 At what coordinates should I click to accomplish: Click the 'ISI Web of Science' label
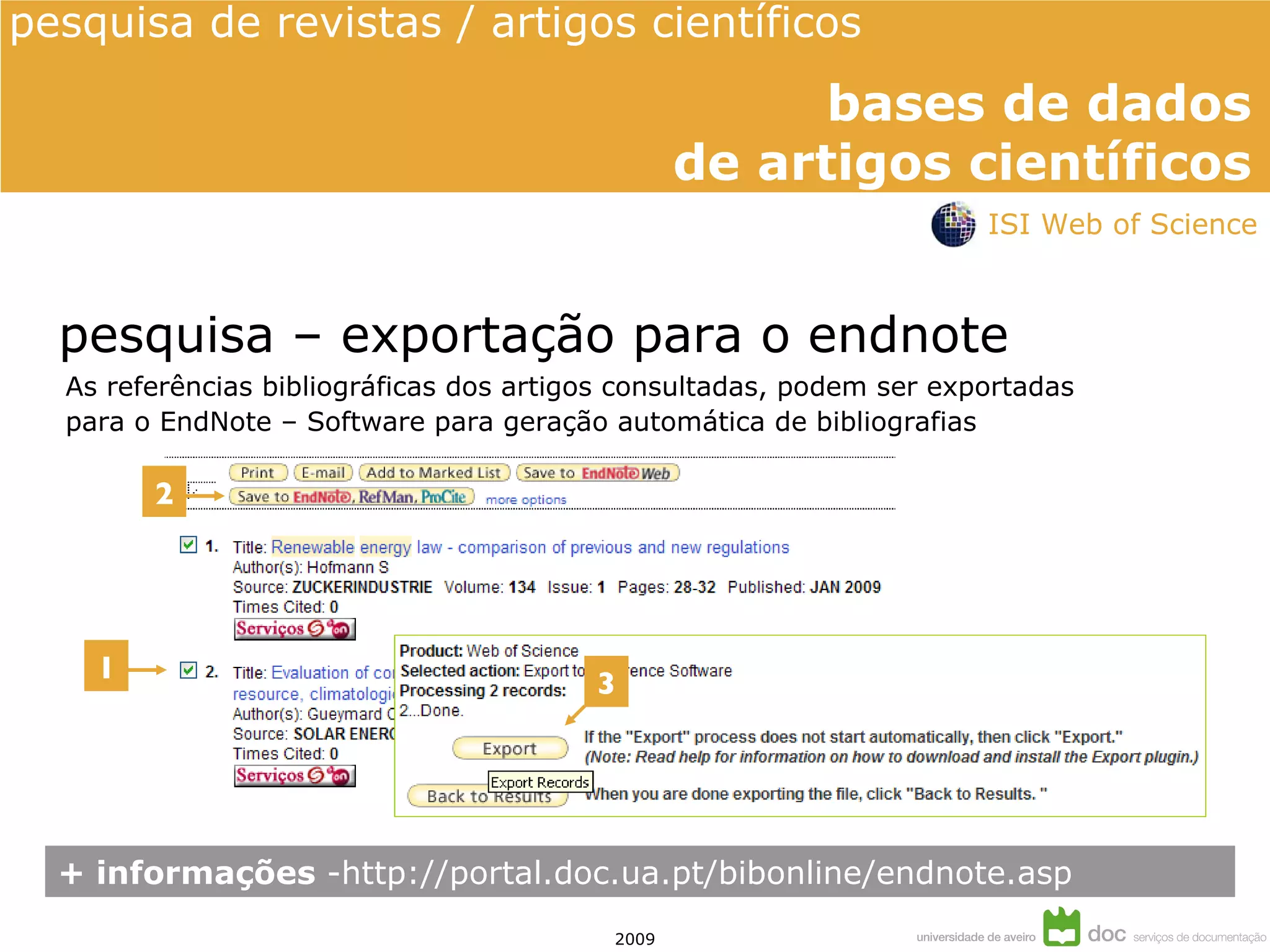click(x=1122, y=224)
